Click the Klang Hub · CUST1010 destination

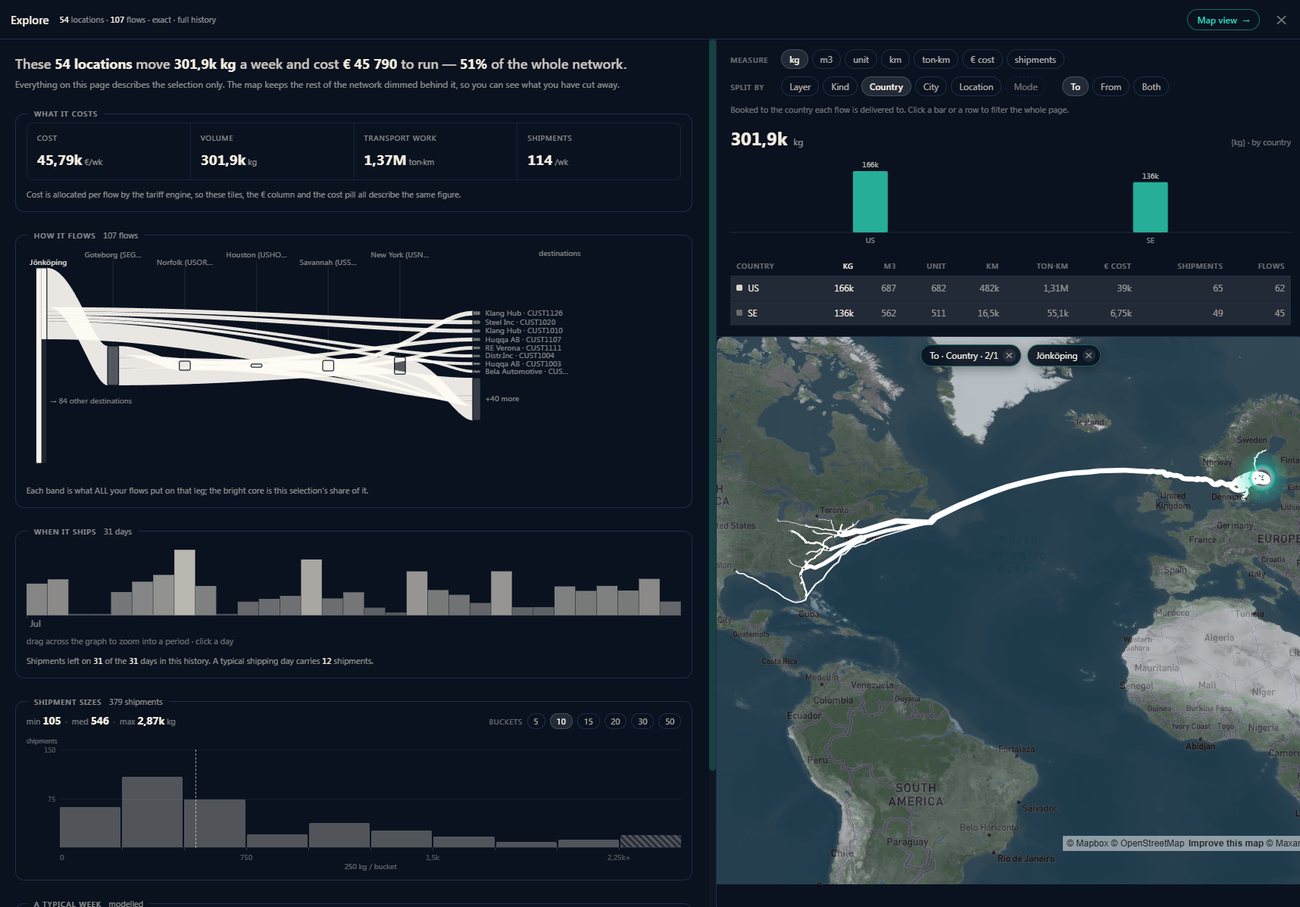tap(523, 330)
